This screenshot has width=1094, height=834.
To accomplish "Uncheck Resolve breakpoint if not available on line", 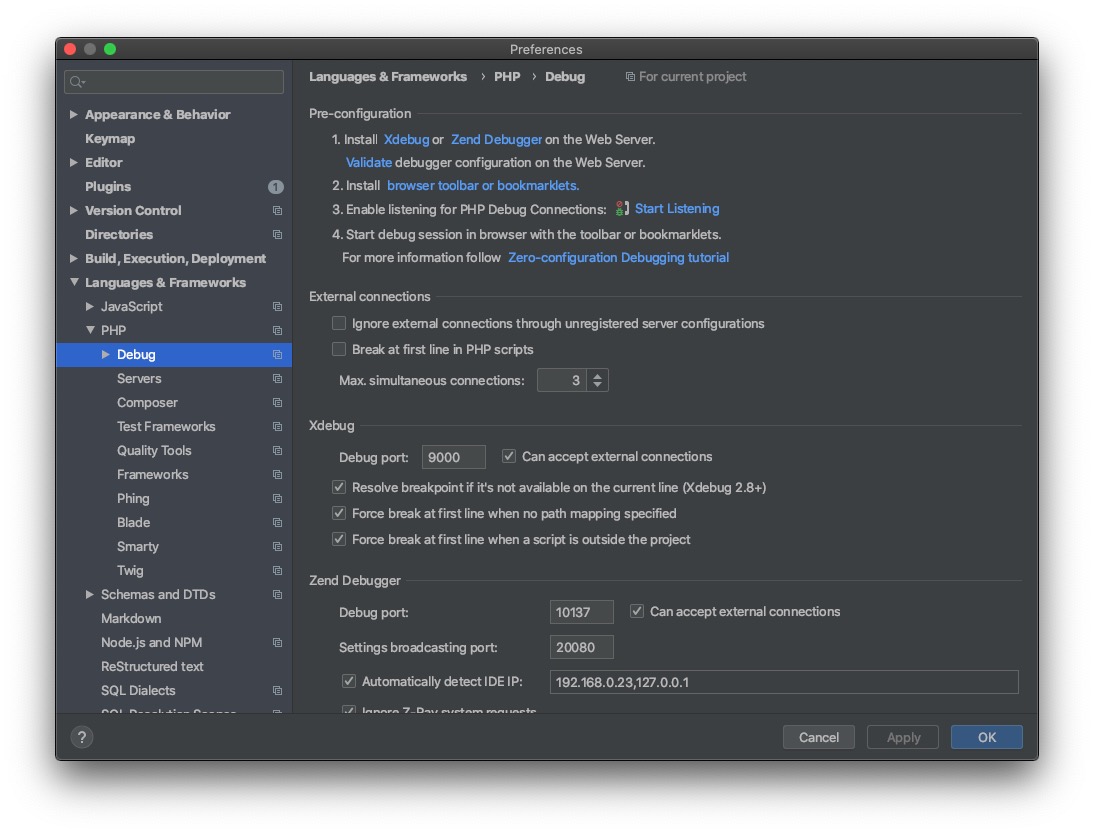I will [x=339, y=487].
